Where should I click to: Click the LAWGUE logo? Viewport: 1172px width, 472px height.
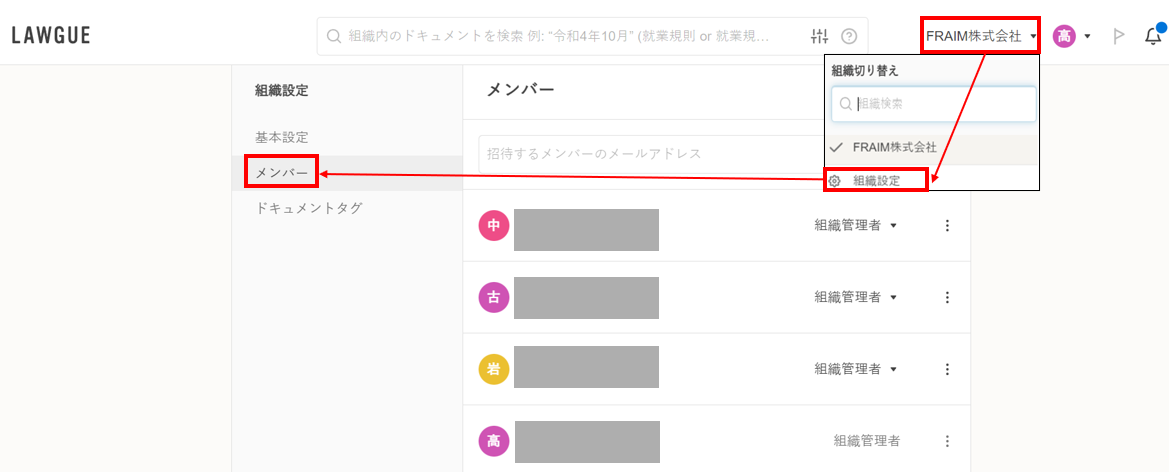[x=51, y=36]
